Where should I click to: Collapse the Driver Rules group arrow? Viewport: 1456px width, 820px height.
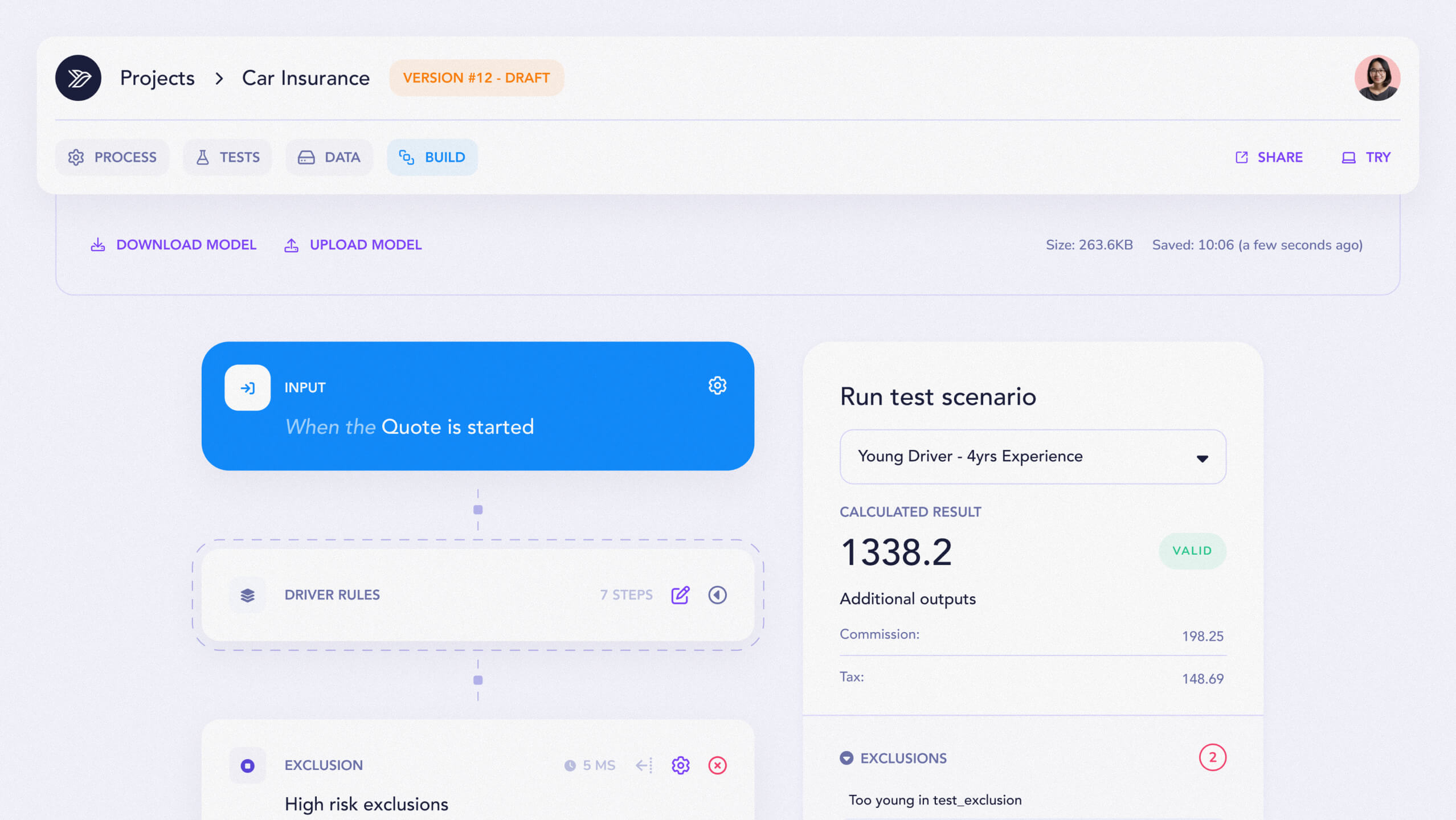click(717, 595)
